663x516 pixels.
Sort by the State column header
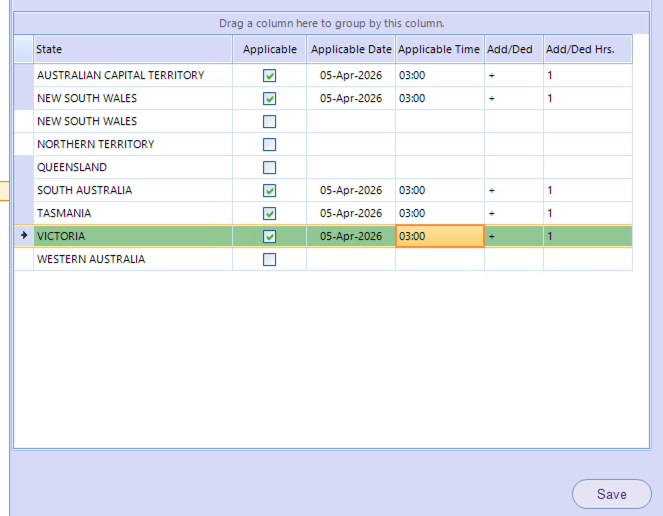[x=132, y=50]
